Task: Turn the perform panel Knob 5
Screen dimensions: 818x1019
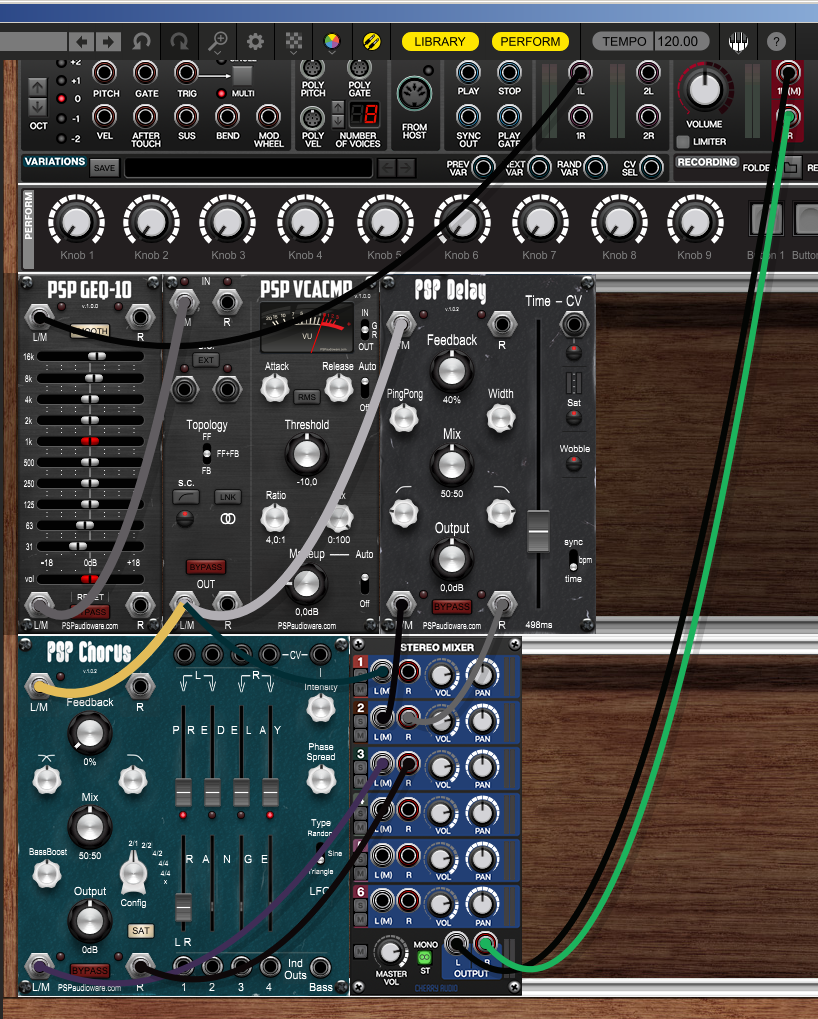Action: pos(384,222)
